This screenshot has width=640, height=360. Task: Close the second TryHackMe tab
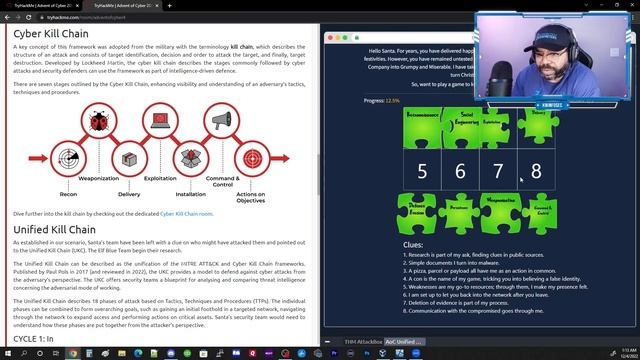(157, 6)
